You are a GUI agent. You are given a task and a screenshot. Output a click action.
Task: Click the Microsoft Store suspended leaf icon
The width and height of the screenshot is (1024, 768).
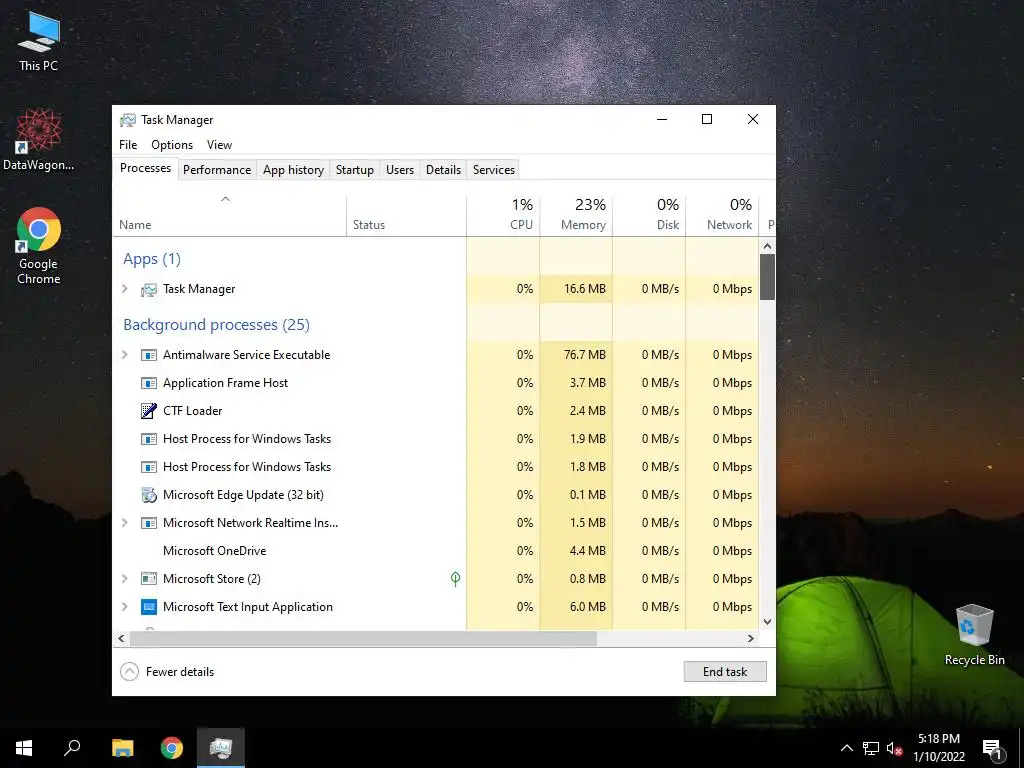pyautogui.click(x=455, y=579)
